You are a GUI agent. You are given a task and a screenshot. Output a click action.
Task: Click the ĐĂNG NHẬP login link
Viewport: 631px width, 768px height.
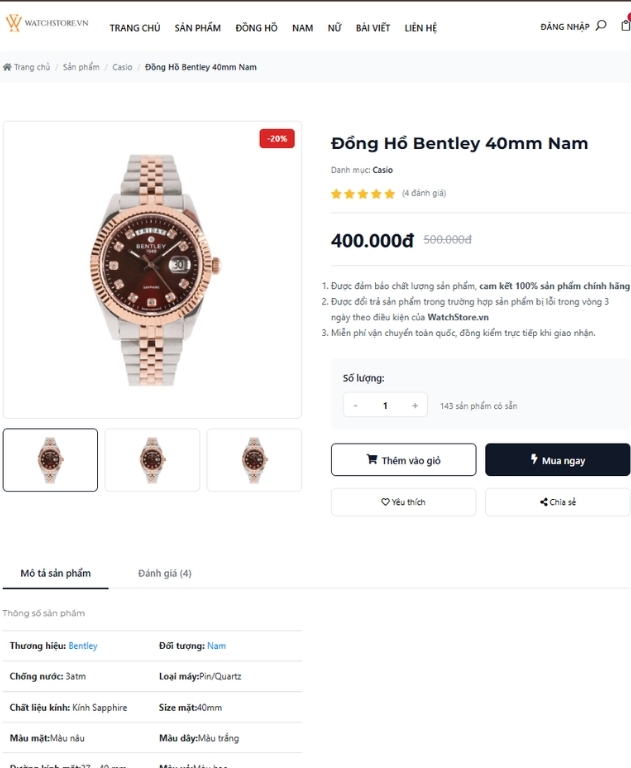[x=564, y=27]
